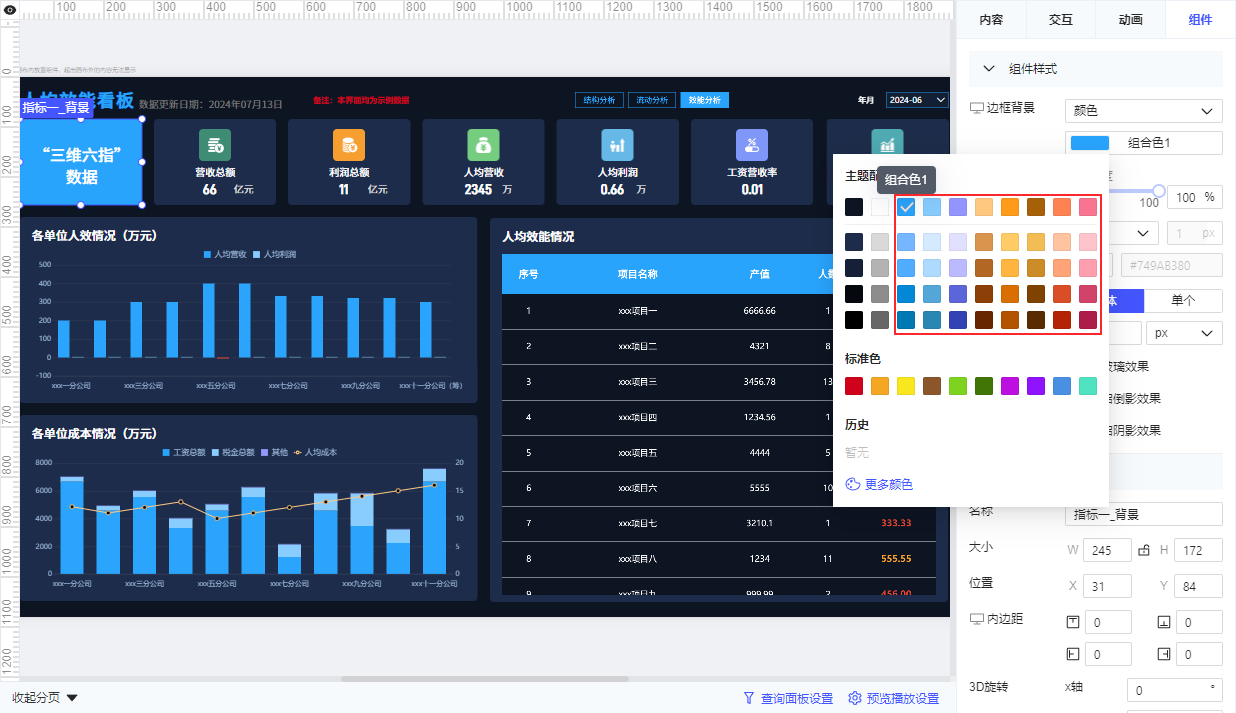Screen dimensions: 1236x713
Task: Select the checked 组合色1 theme color
Action: coord(906,207)
